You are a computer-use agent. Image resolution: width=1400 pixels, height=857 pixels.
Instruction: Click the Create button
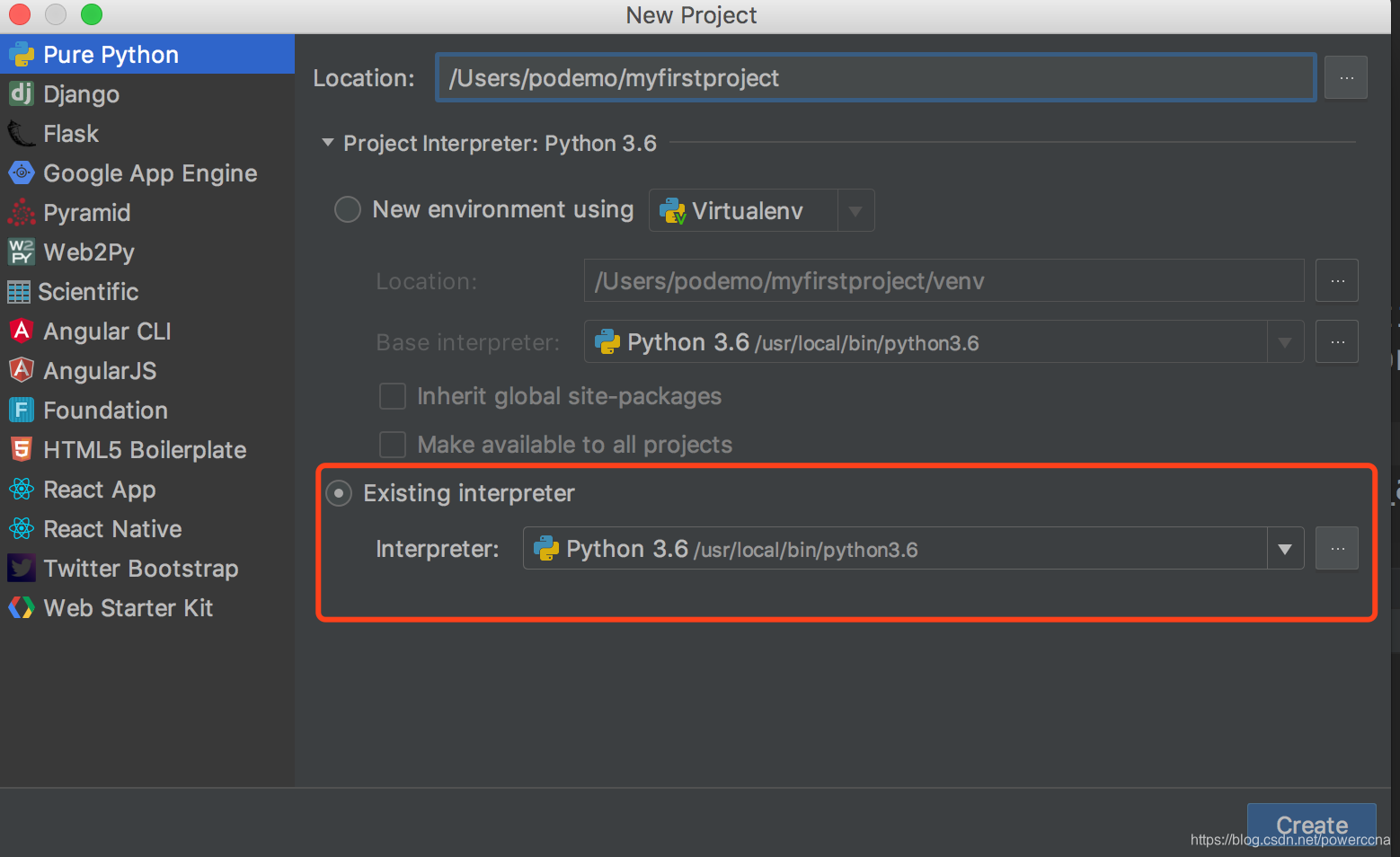[1312, 826]
